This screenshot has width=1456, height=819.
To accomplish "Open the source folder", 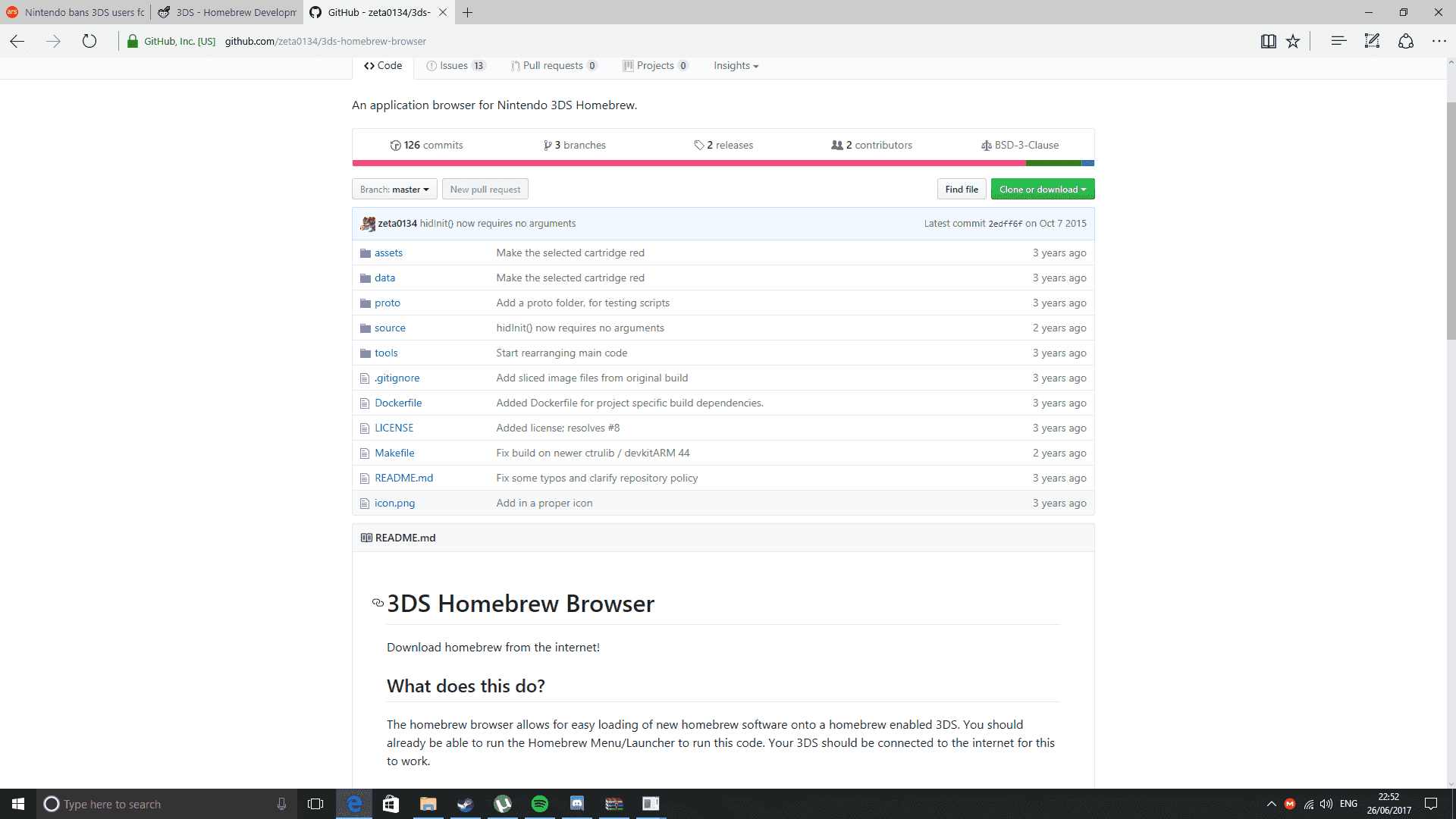I will click(390, 328).
